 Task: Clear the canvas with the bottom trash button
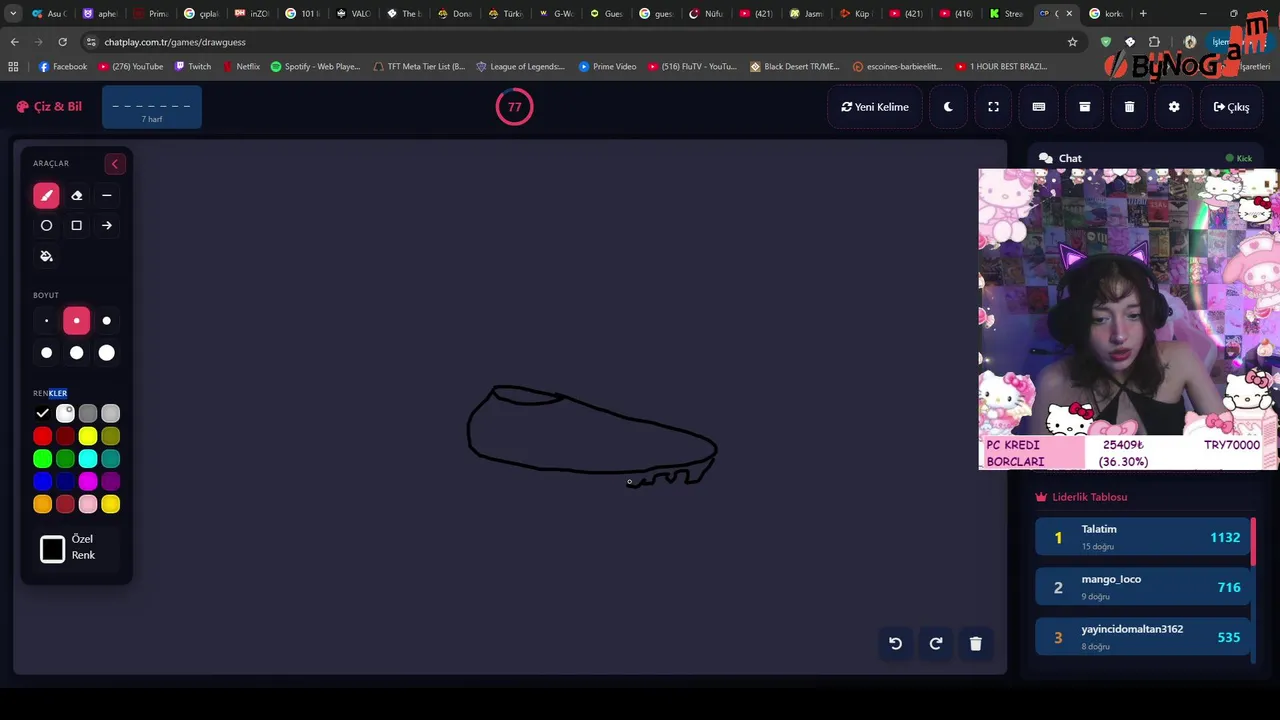coord(976,644)
